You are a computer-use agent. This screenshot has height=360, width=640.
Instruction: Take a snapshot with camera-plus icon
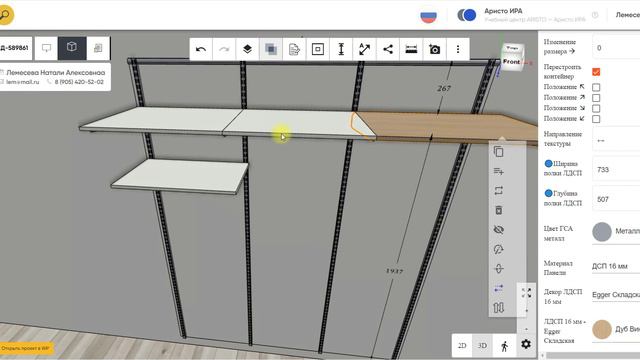pyautogui.click(x=435, y=49)
